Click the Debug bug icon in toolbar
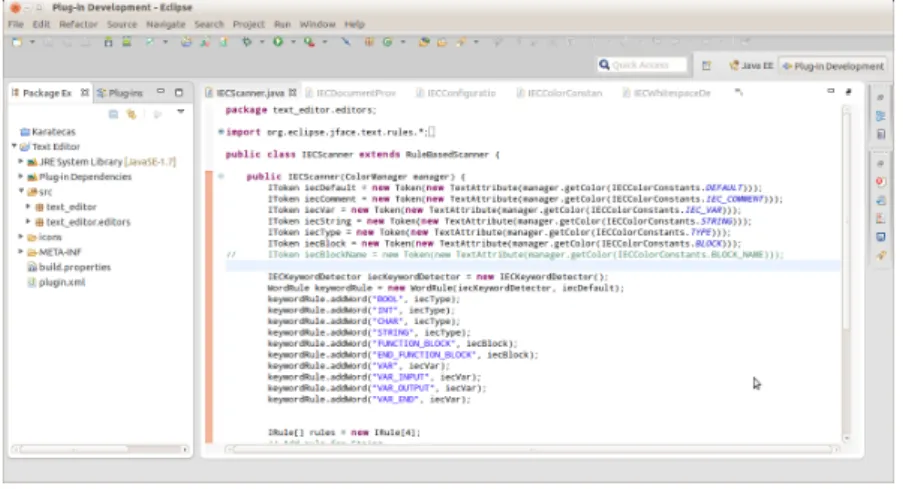The width and height of the screenshot is (903, 489). 247,41
